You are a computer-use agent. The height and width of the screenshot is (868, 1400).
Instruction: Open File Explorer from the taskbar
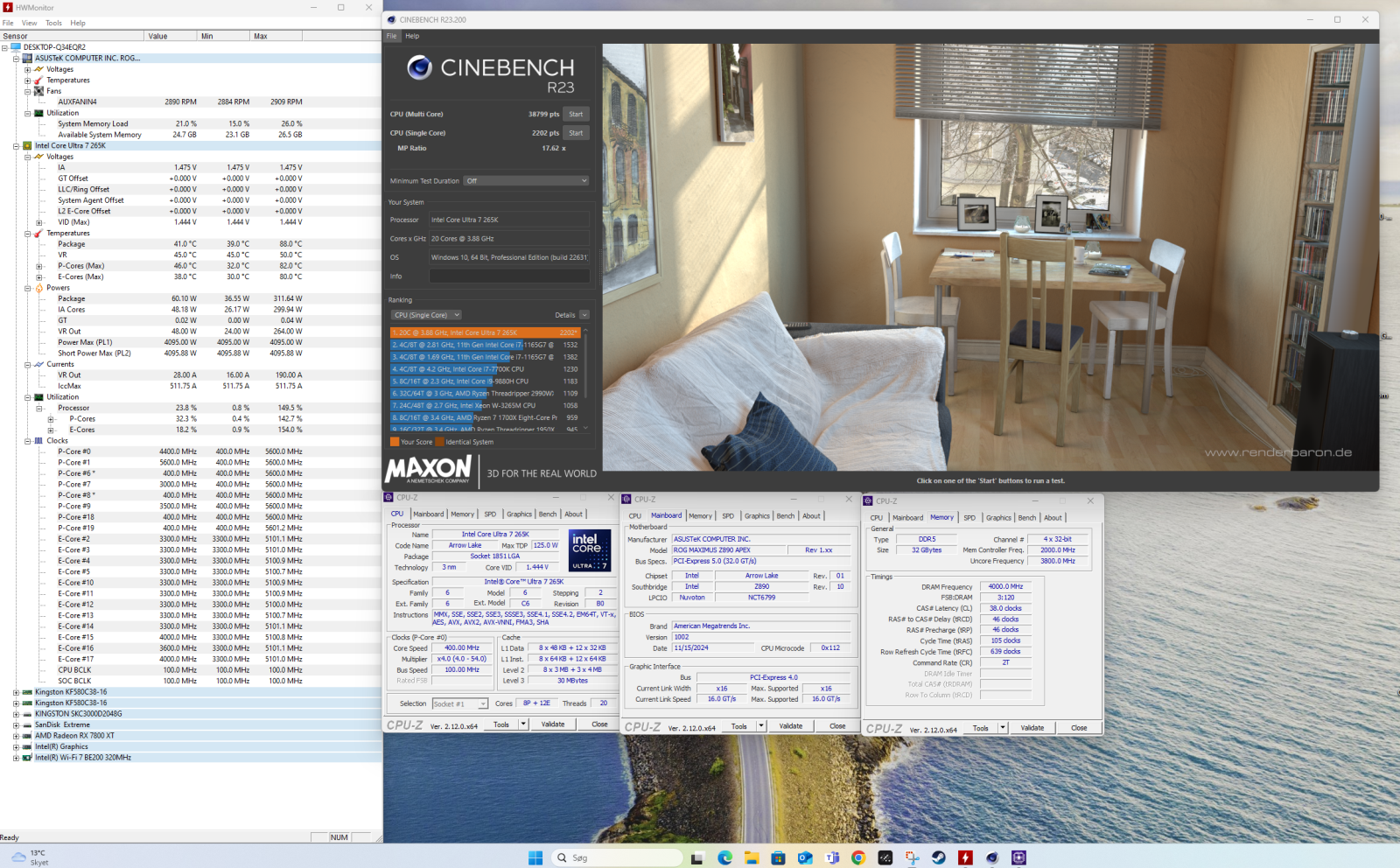[x=751, y=857]
